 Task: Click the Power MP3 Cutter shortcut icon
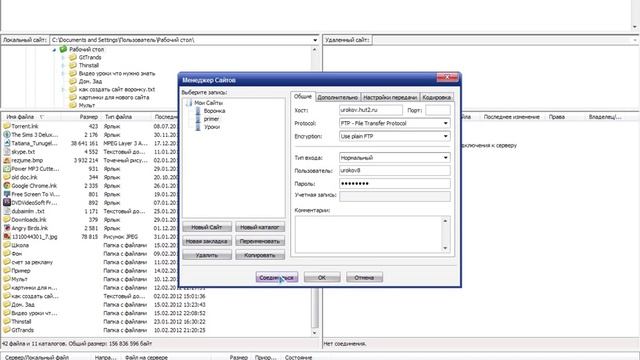(x=7, y=169)
